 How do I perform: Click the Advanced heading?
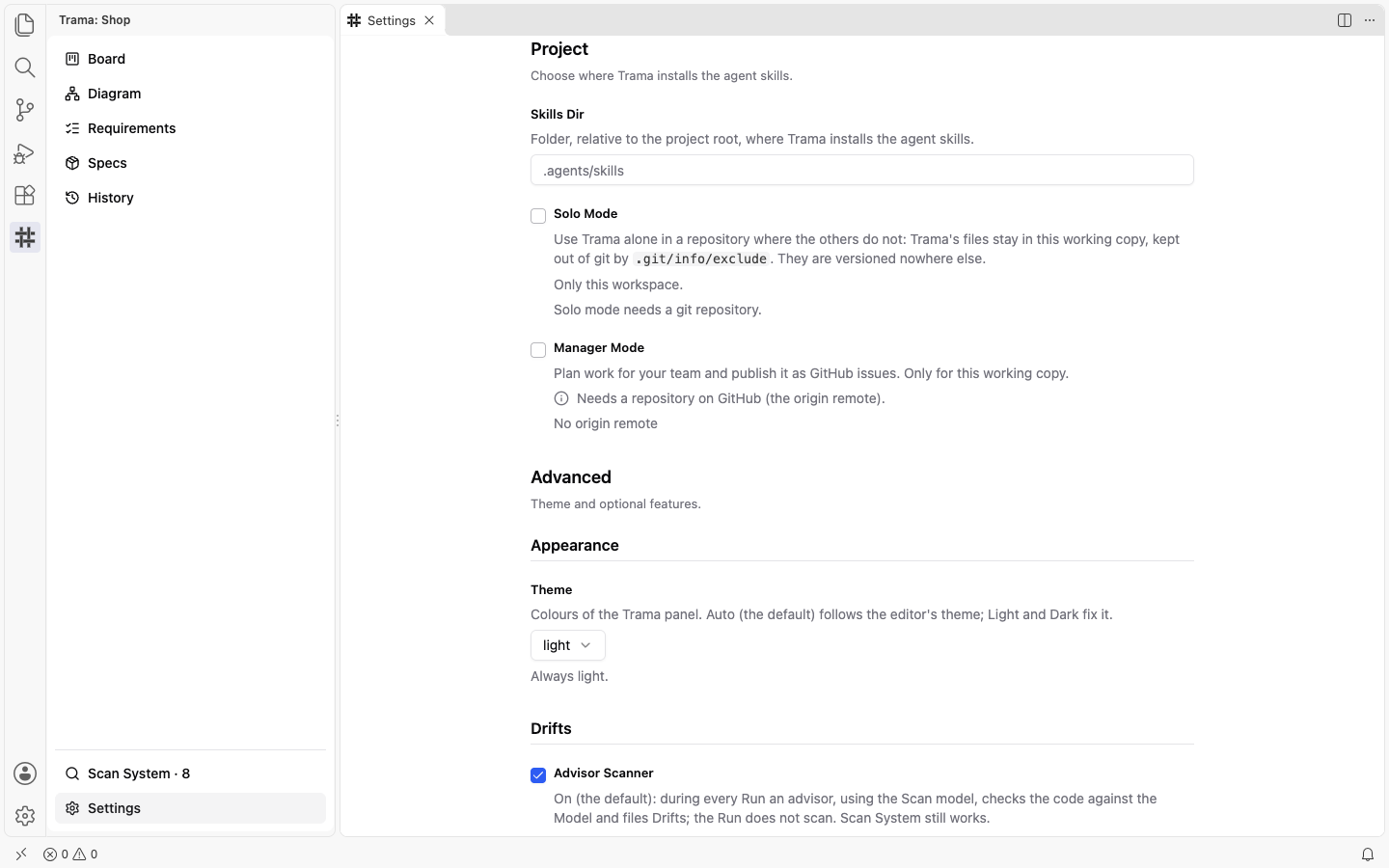[x=571, y=477]
